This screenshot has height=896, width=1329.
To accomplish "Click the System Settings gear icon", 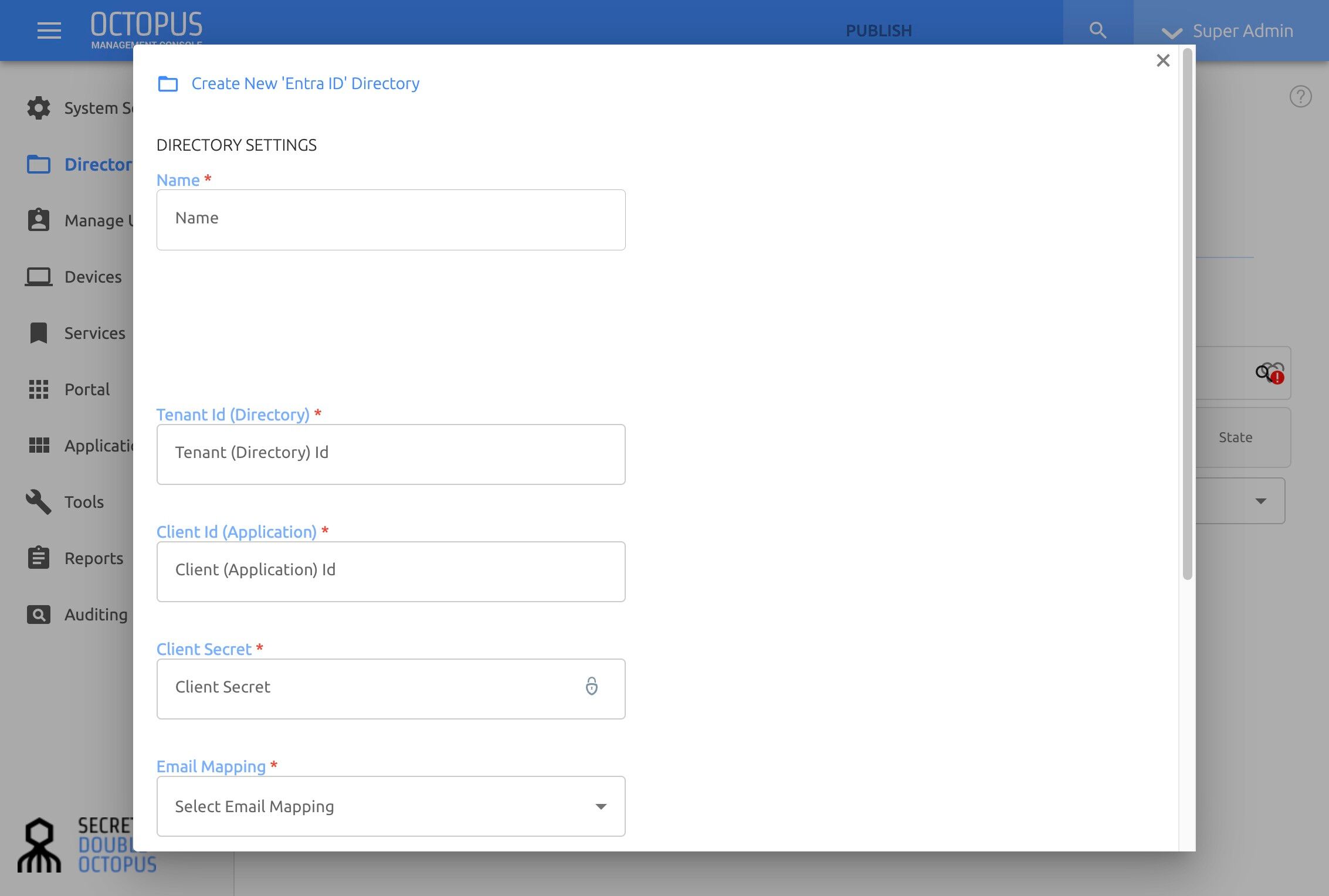I will (39, 108).
